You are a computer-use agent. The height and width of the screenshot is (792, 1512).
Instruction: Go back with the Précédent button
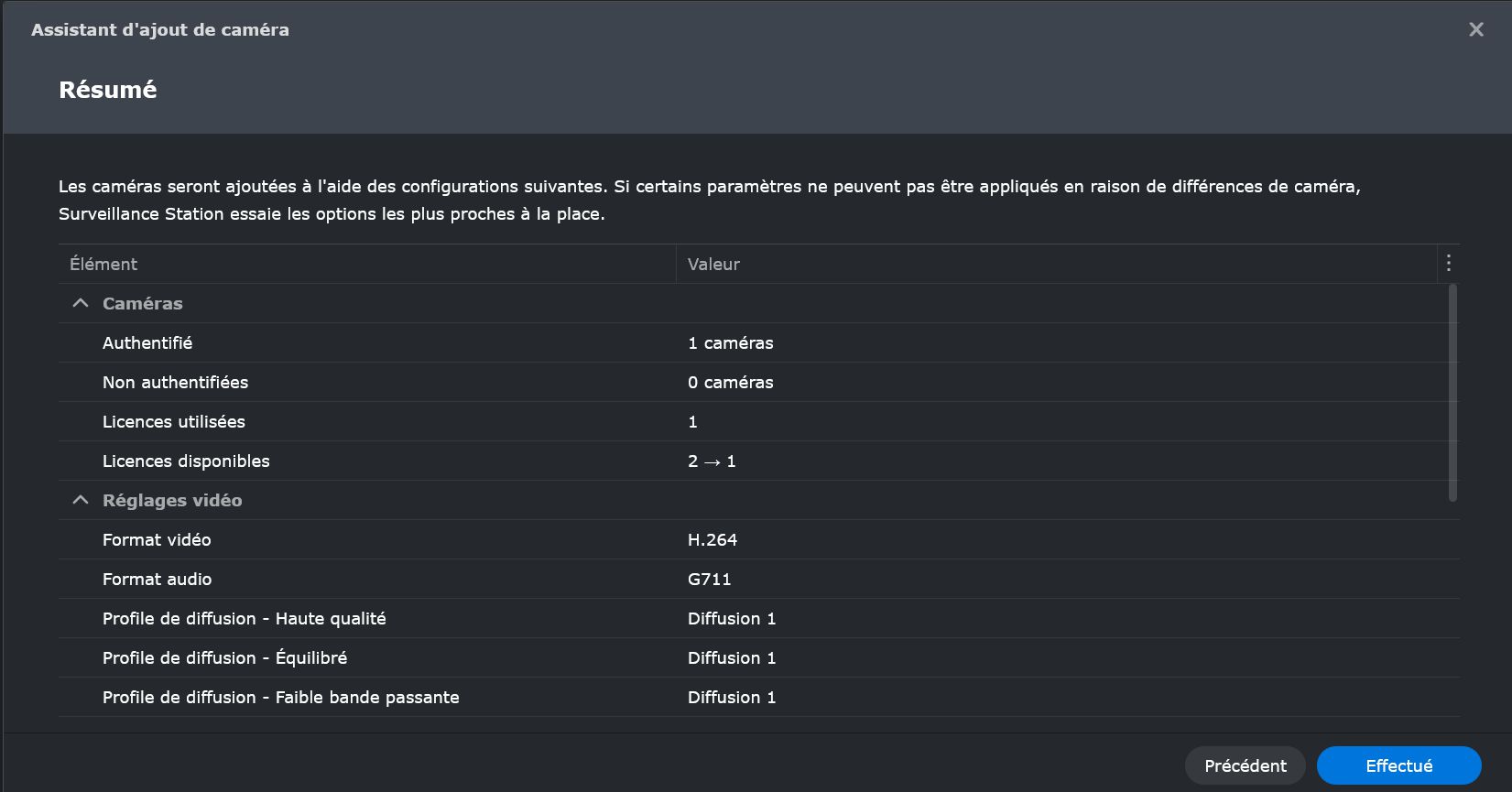[1245, 765]
